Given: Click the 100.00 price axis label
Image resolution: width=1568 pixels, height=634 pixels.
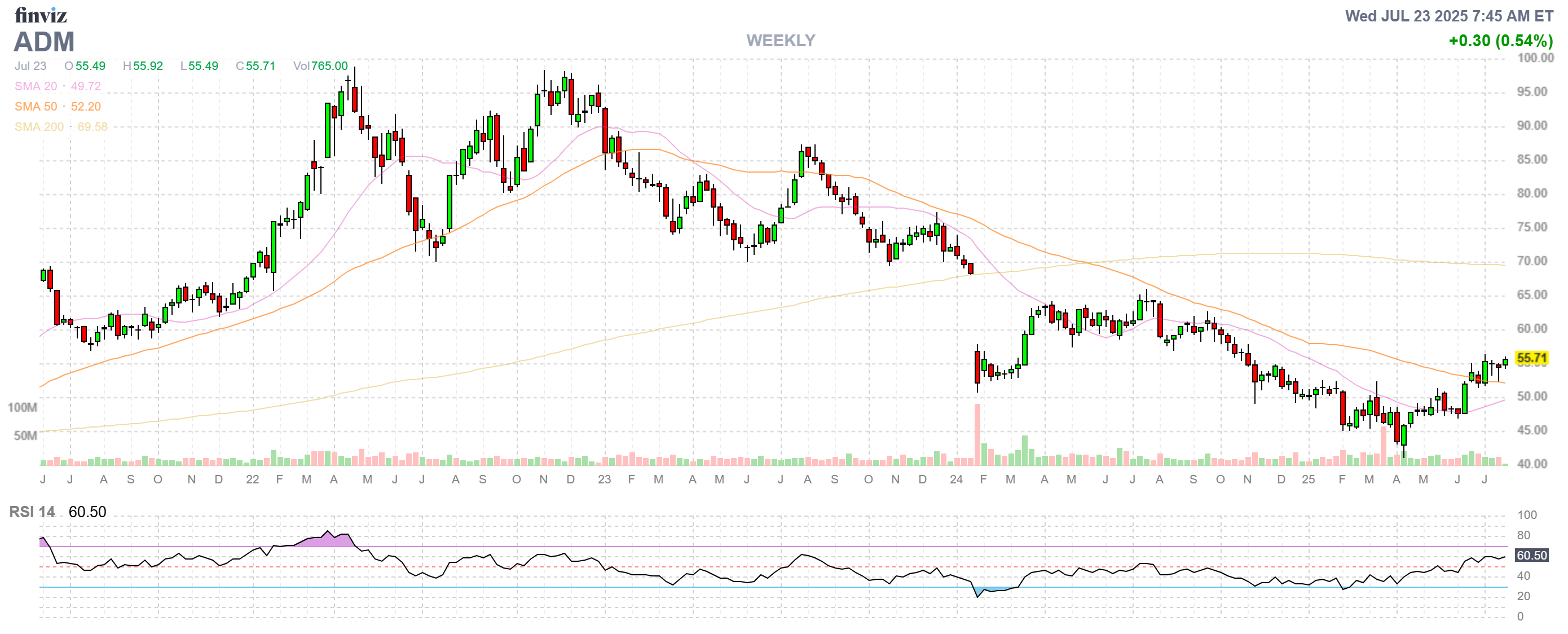Looking at the screenshot, I should tap(1535, 58).
